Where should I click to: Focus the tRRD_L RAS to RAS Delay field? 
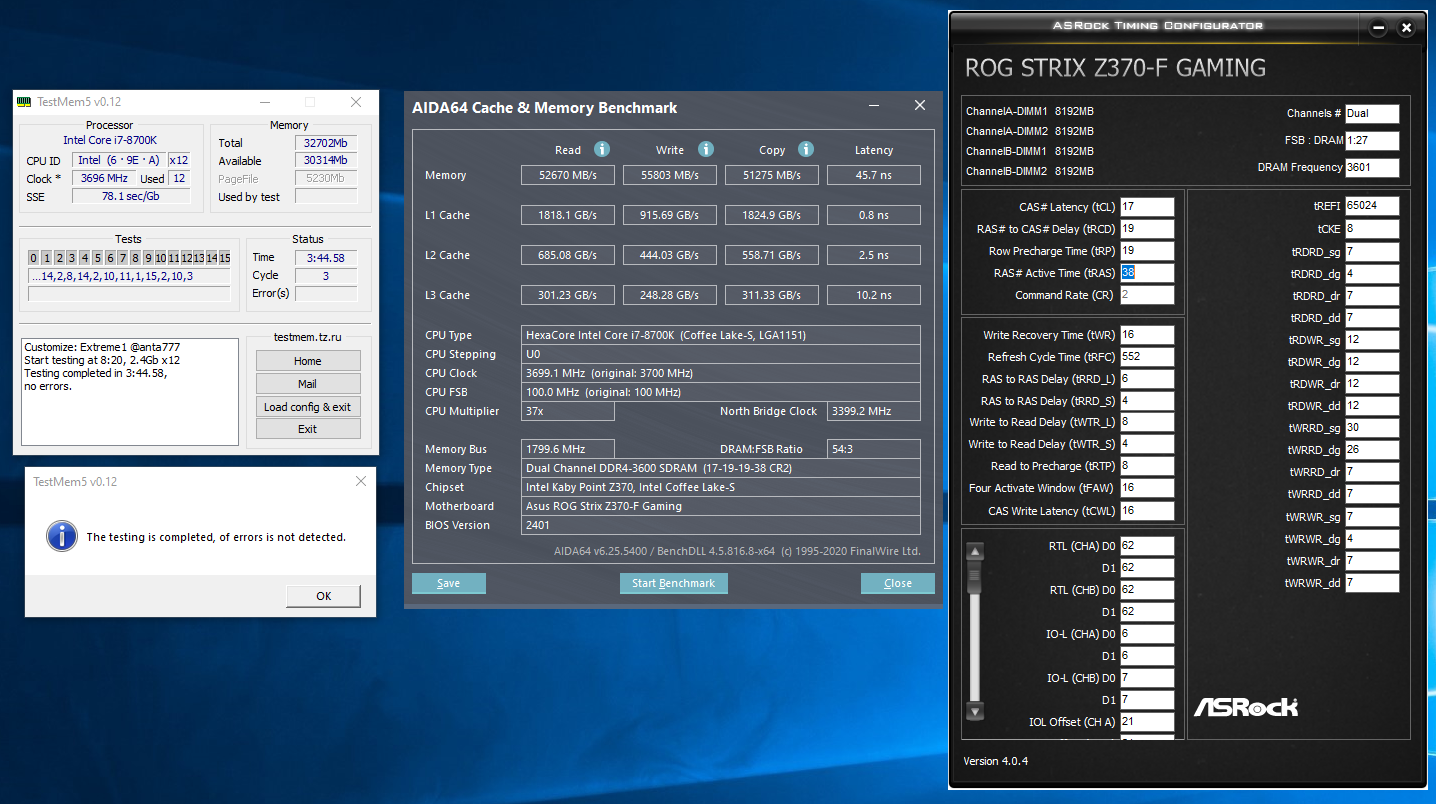pyautogui.click(x=1147, y=379)
